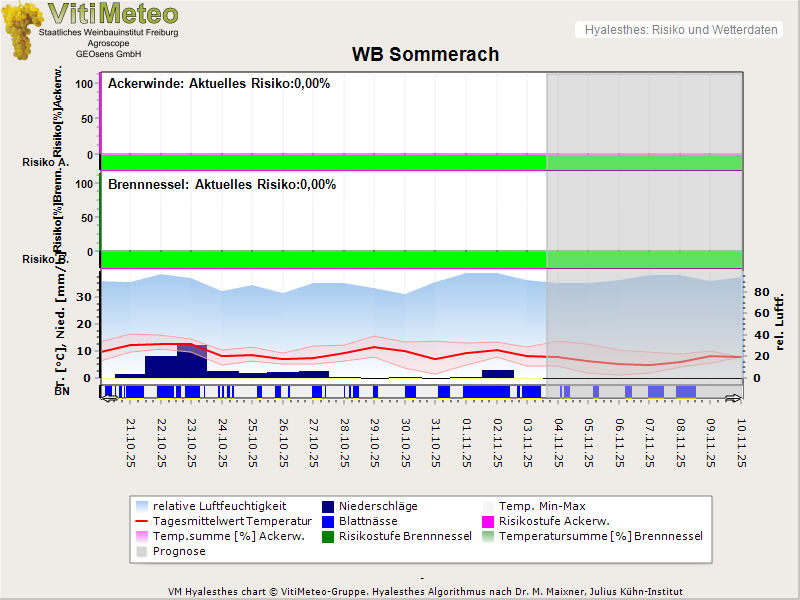Screen dimensions: 800x600
Task: Click the Prognose gray legend swatch
Action: pos(143,552)
